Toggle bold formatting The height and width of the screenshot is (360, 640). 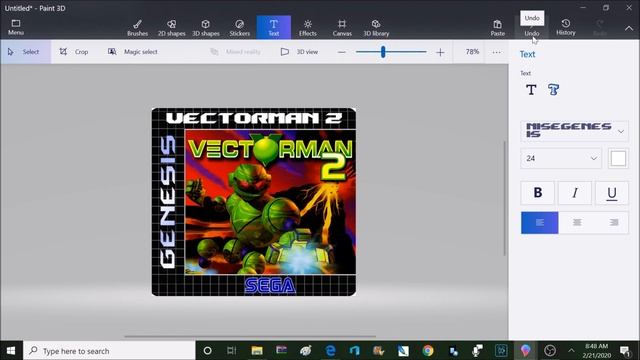tap(538, 193)
